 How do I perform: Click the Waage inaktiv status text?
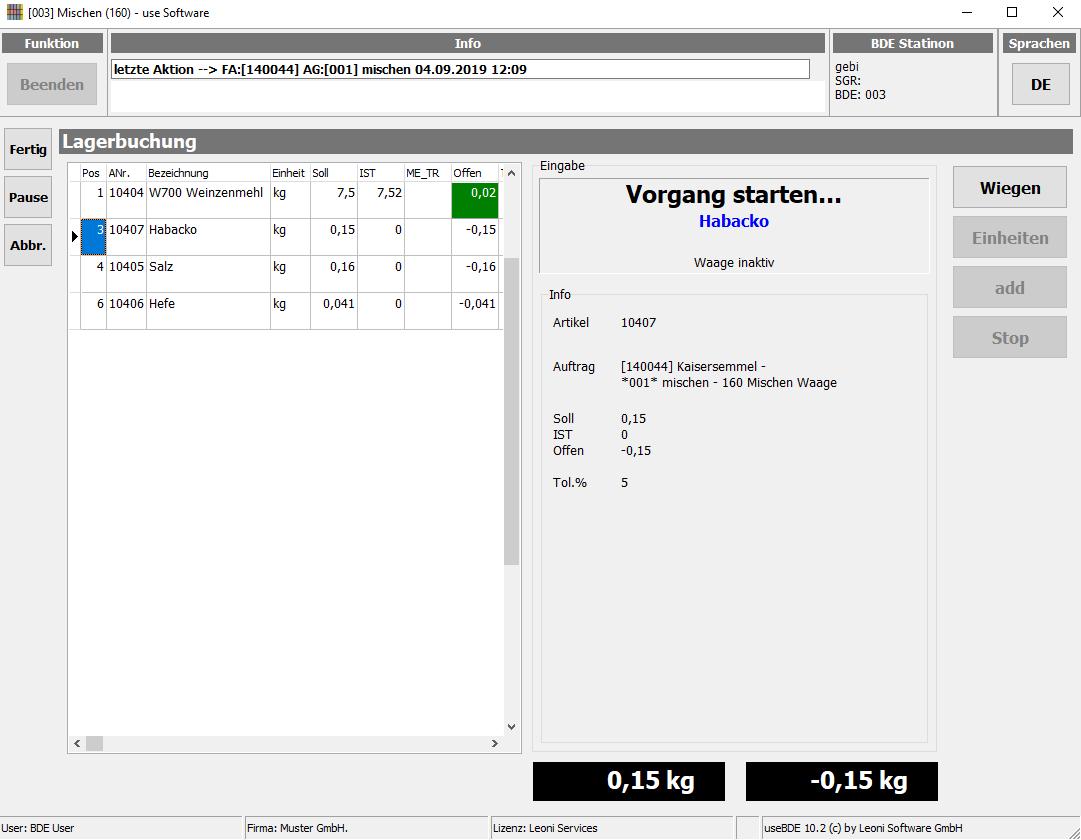[734, 263]
